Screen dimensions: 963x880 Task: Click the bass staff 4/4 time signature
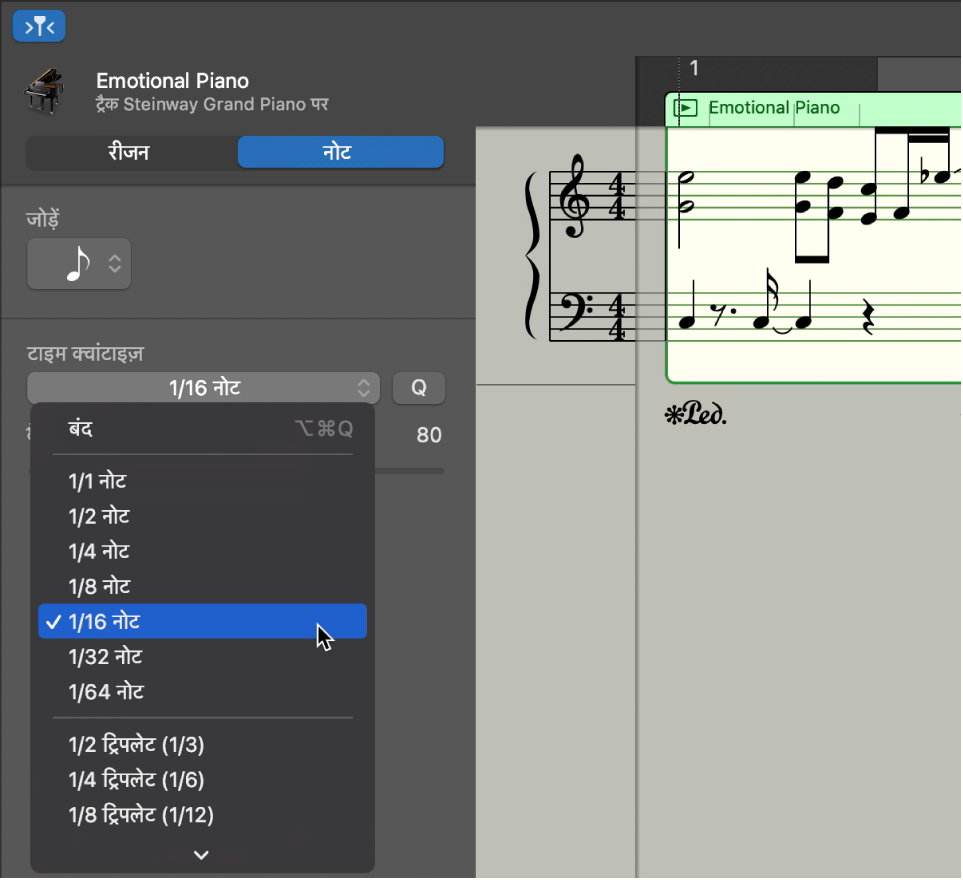pyautogui.click(x=617, y=317)
